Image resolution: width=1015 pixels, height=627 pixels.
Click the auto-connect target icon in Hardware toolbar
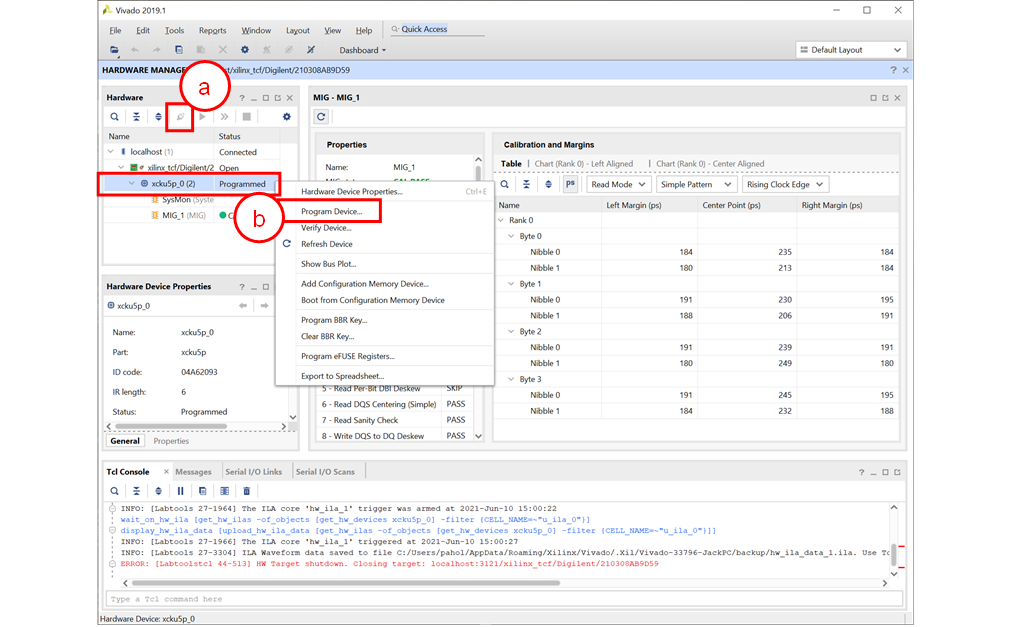(x=181, y=117)
